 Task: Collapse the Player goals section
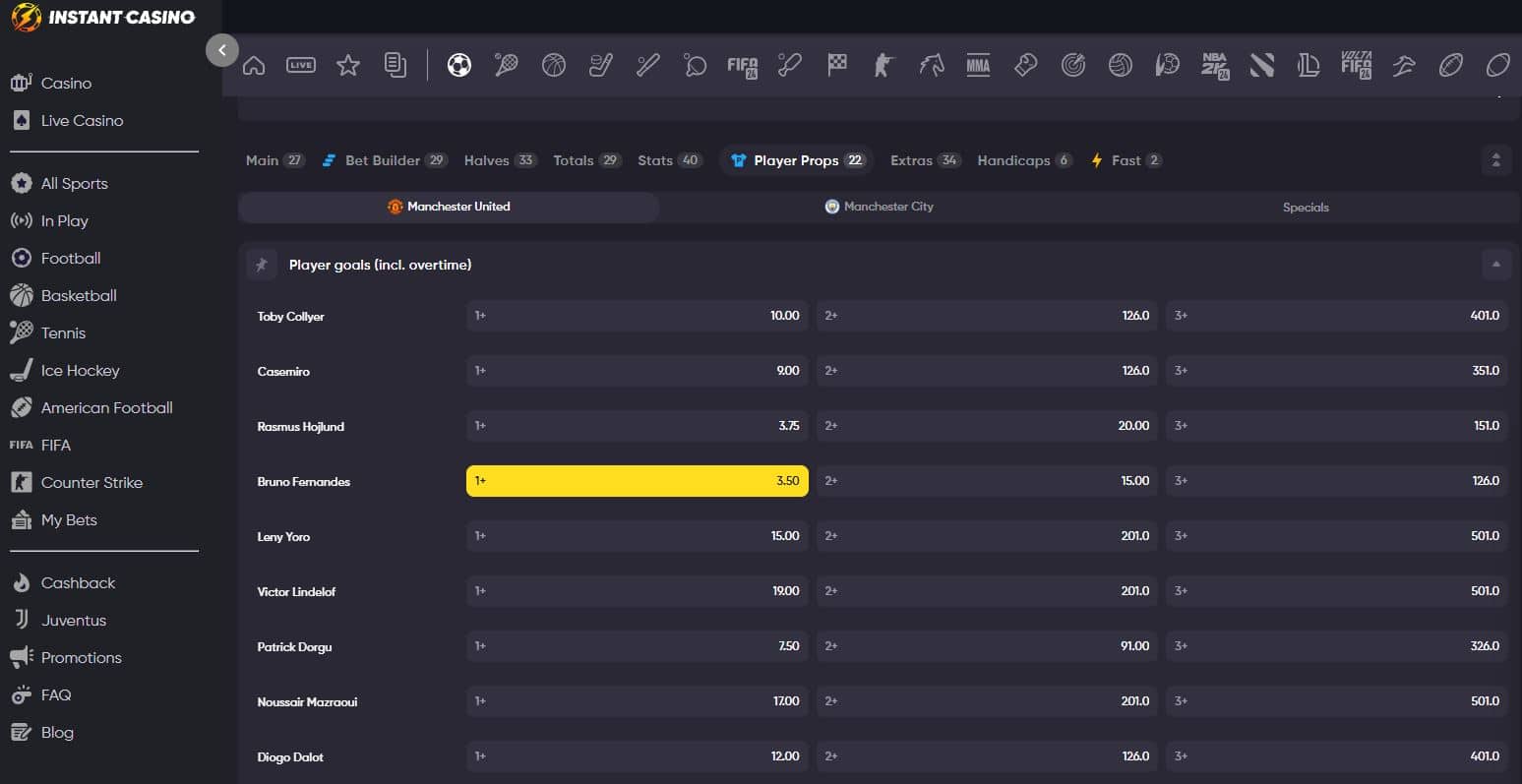[x=1496, y=265]
